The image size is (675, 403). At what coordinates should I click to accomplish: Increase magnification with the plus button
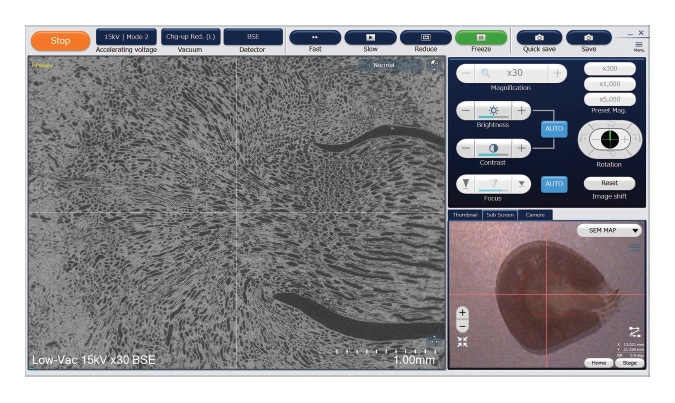tap(557, 73)
